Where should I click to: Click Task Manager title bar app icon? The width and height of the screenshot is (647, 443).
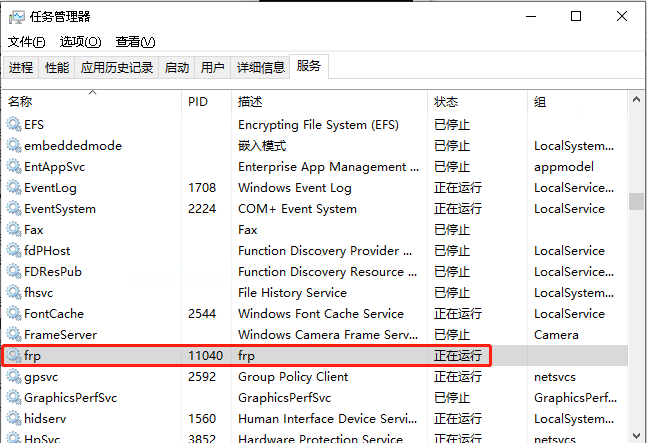tap(16, 17)
